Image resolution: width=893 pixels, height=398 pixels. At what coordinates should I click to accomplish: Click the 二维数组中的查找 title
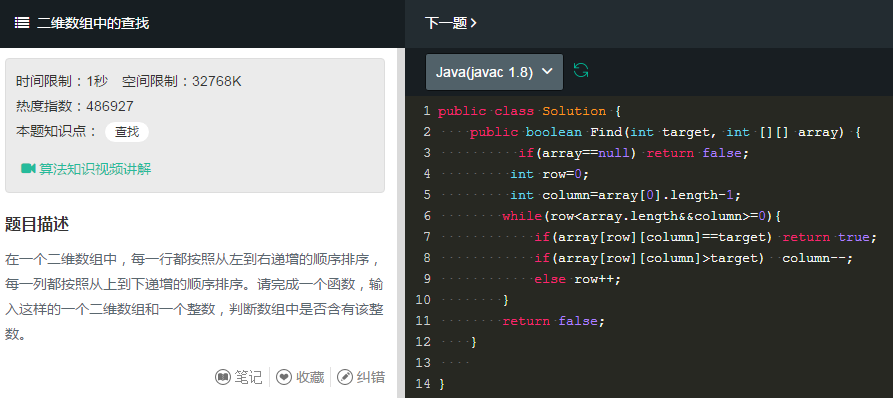(x=93, y=23)
